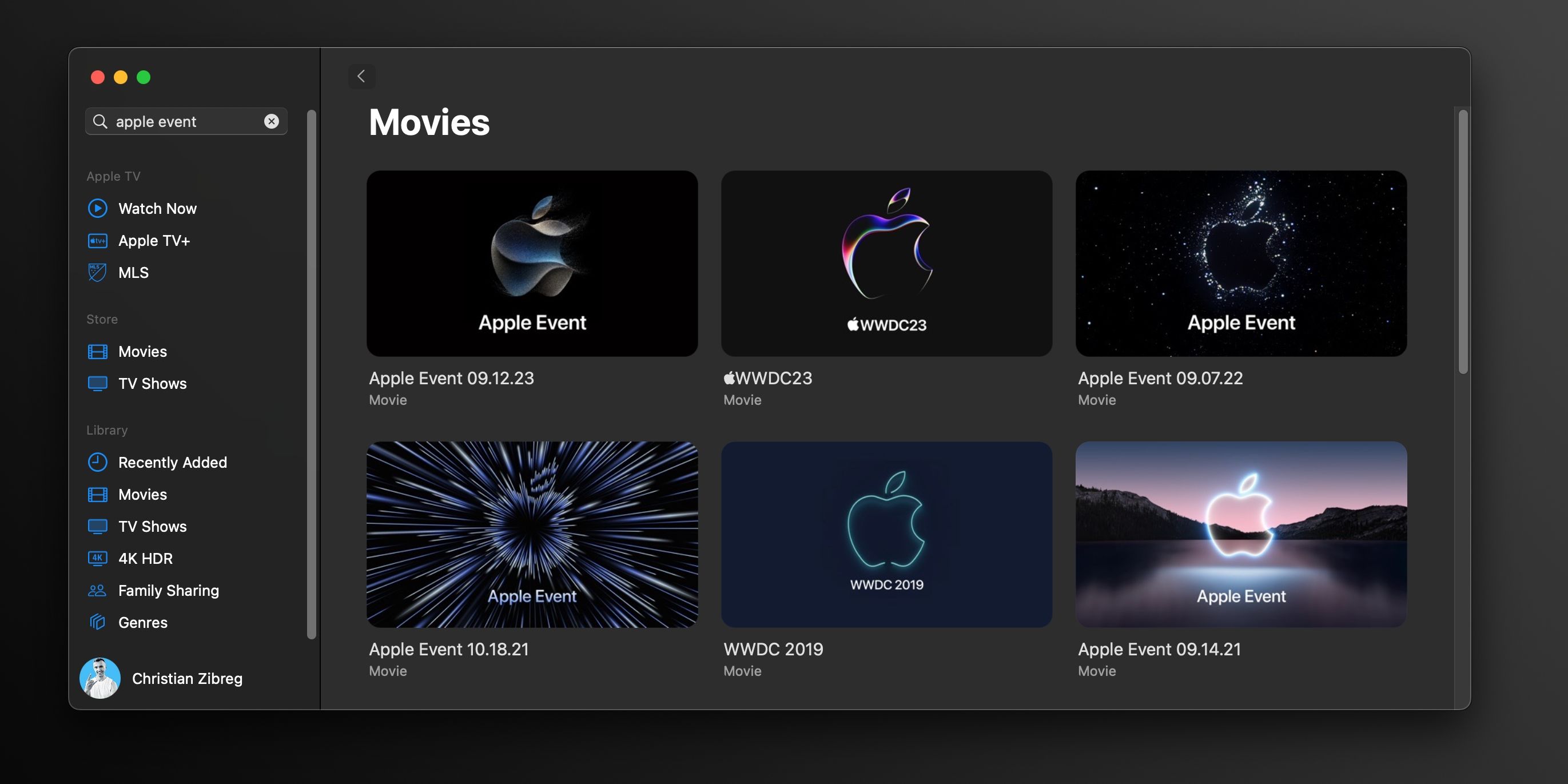The image size is (1568, 784).
Task: Click the Family Sharing people icon
Action: coord(97,591)
